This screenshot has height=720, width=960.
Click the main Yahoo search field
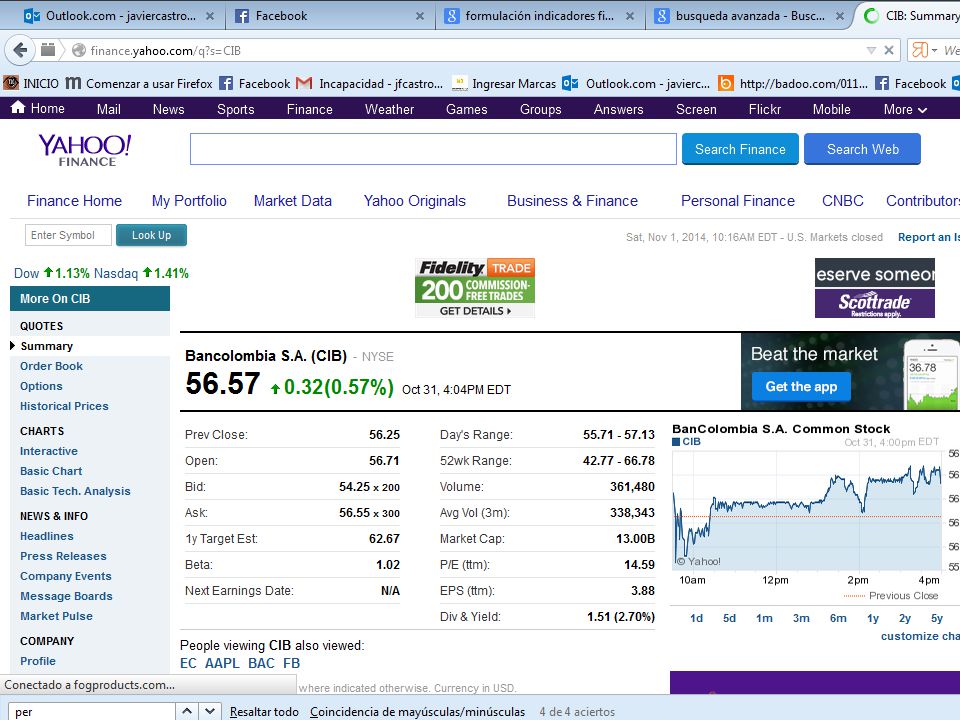click(x=433, y=149)
